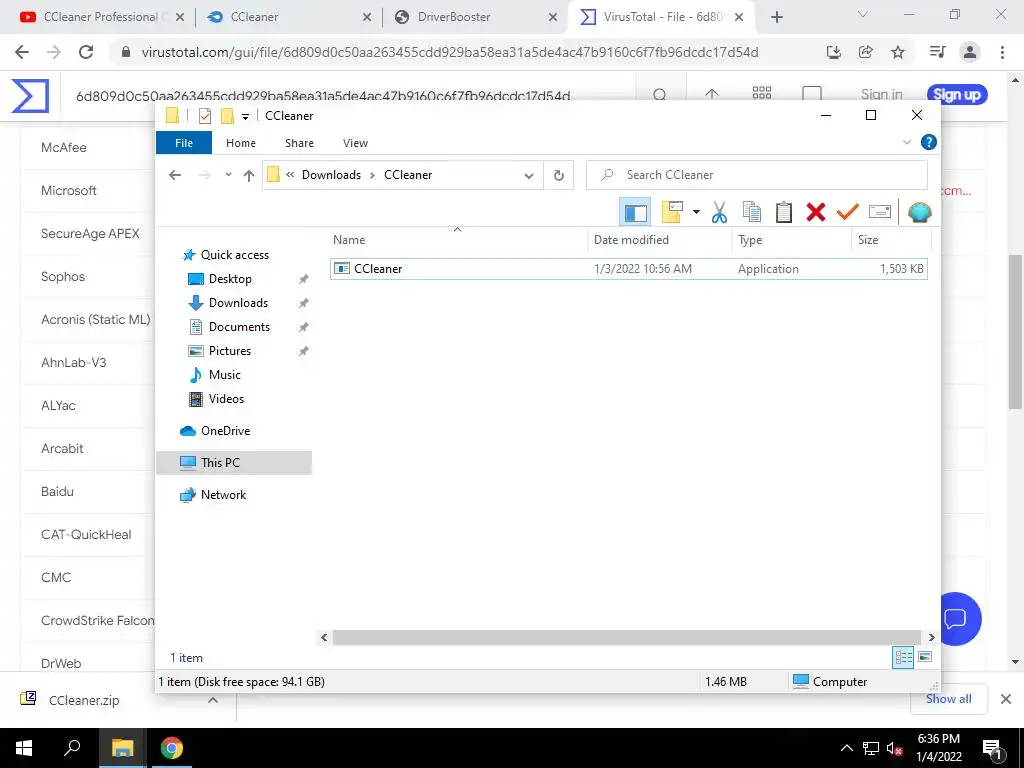Click the orange checkmark Properties icon
The height and width of the screenshot is (768, 1024).
pos(848,212)
